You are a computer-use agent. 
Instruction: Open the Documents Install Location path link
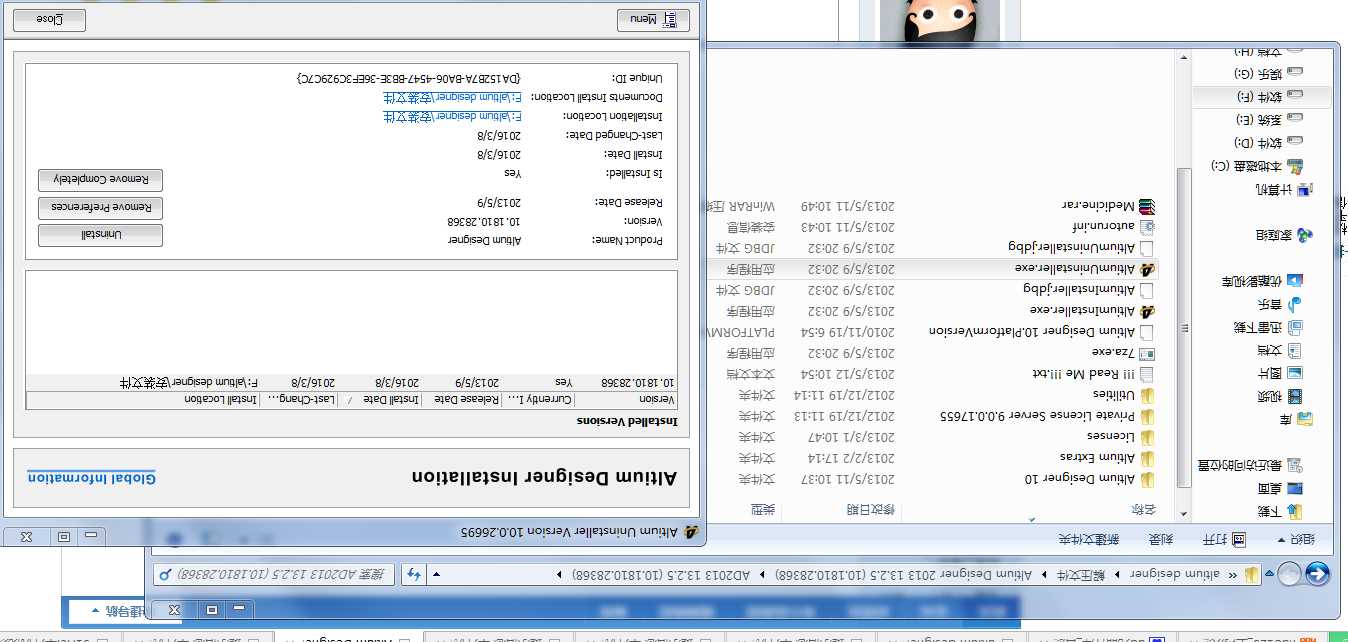pos(452,97)
